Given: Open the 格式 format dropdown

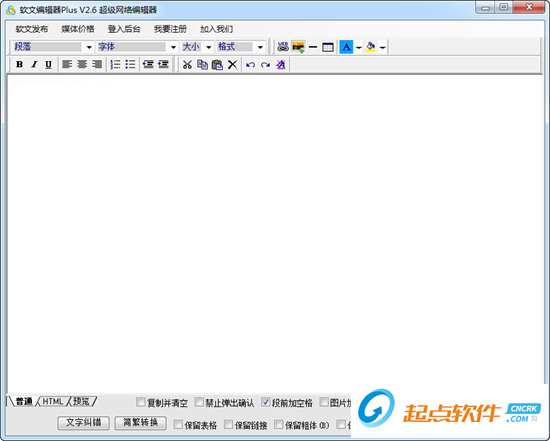Looking at the screenshot, I should (260, 47).
